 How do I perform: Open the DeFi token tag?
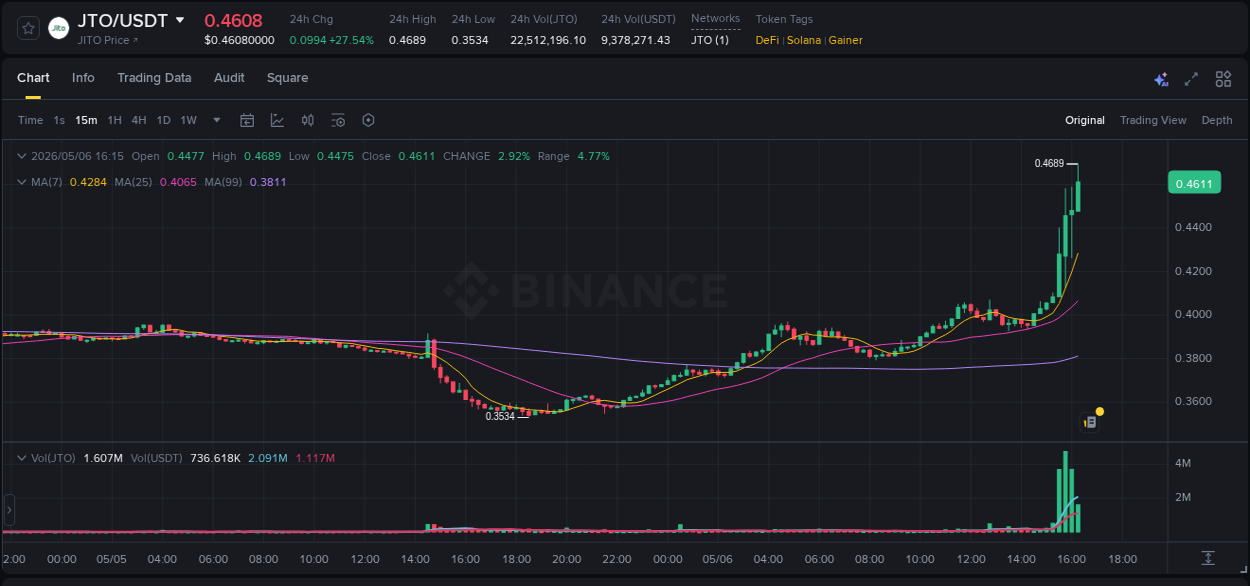pyautogui.click(x=767, y=40)
